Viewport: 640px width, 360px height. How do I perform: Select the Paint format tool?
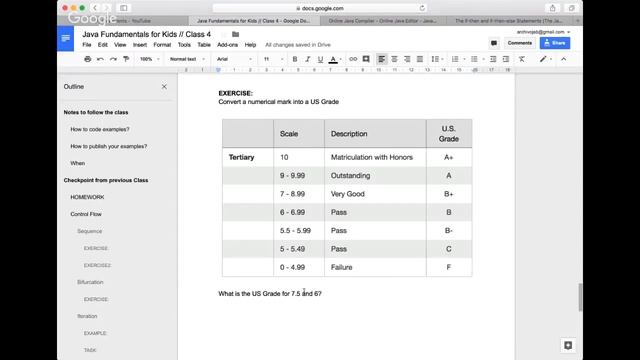click(126, 59)
